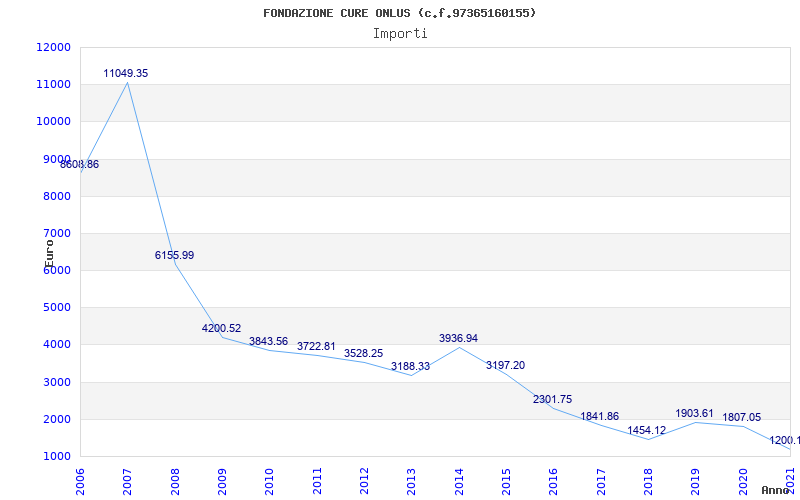Click the Importi subtitle
800x500 pixels.
pyautogui.click(x=400, y=34)
